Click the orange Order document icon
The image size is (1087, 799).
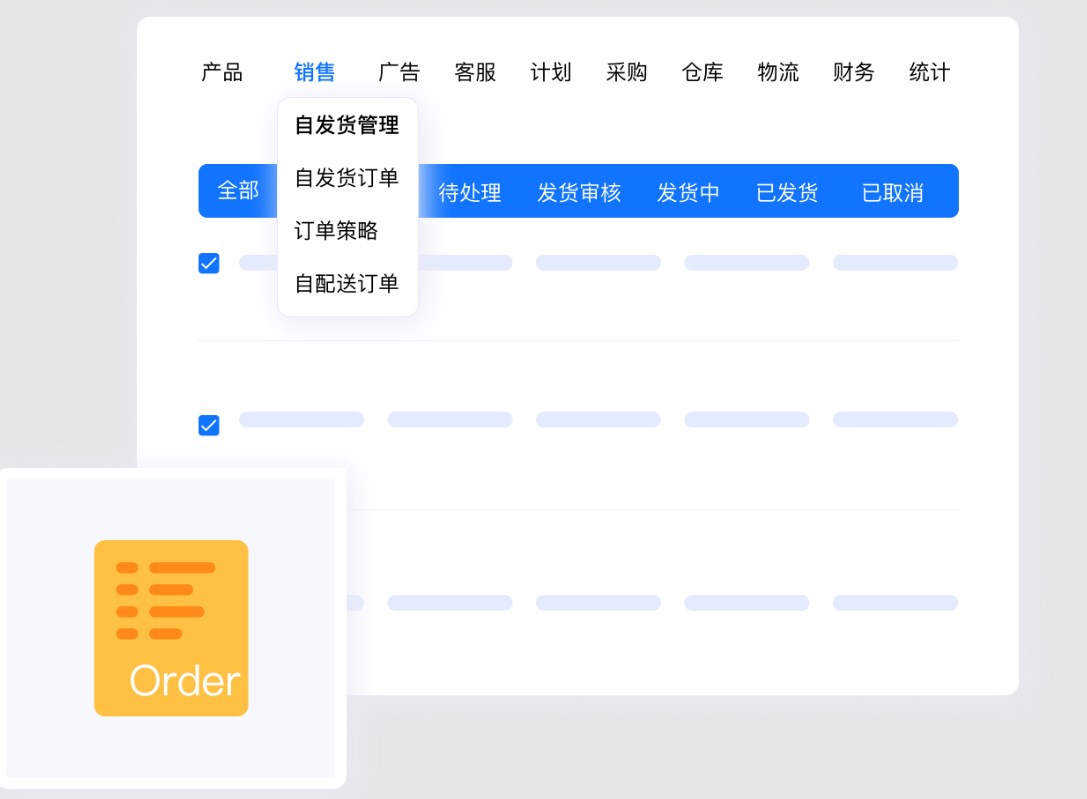click(x=170, y=628)
